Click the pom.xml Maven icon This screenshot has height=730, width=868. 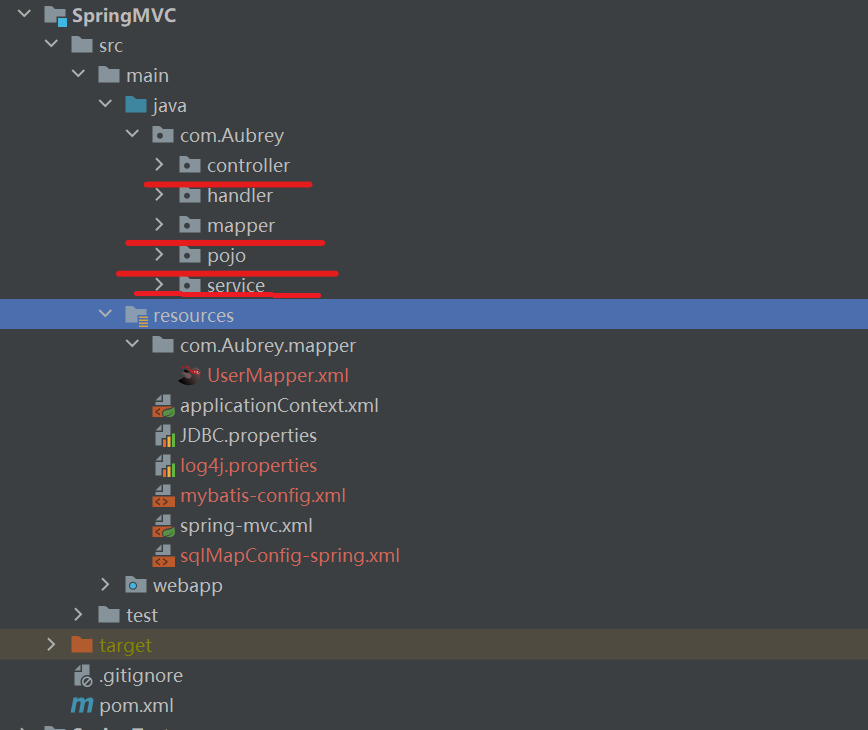[82, 705]
